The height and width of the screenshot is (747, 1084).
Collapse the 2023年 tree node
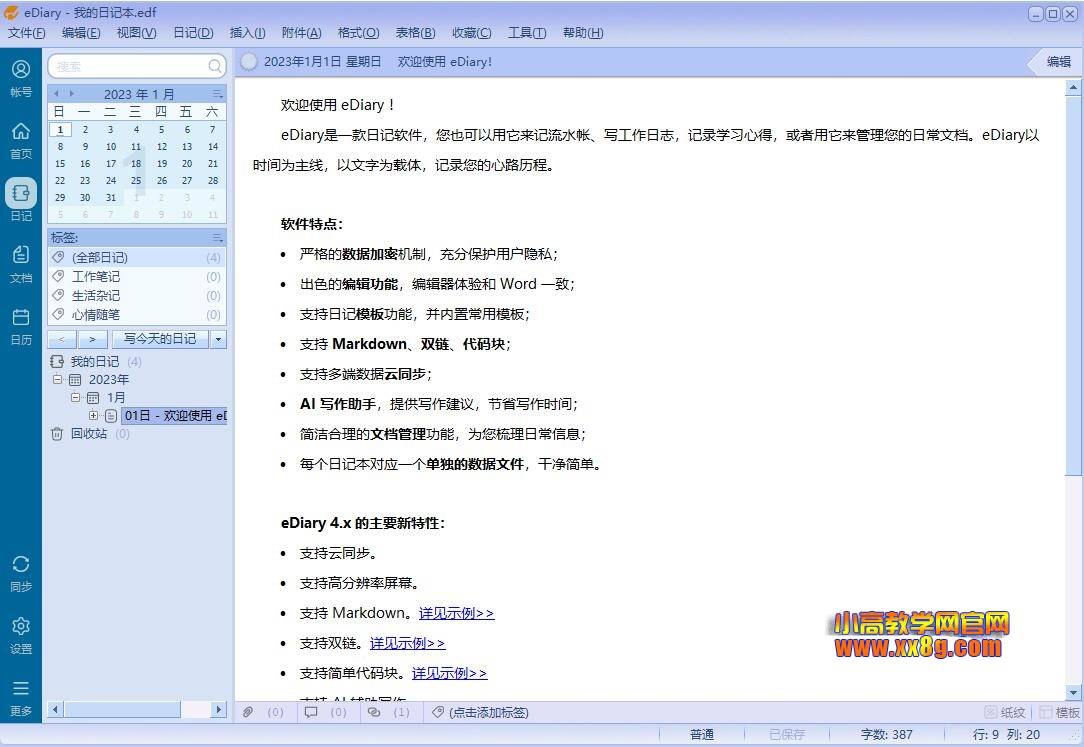(57, 379)
